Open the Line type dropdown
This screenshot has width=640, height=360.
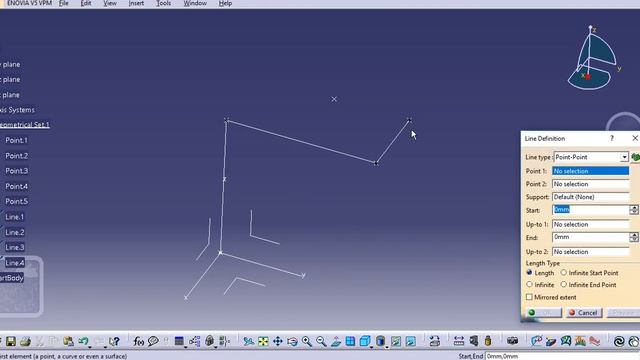(624, 157)
